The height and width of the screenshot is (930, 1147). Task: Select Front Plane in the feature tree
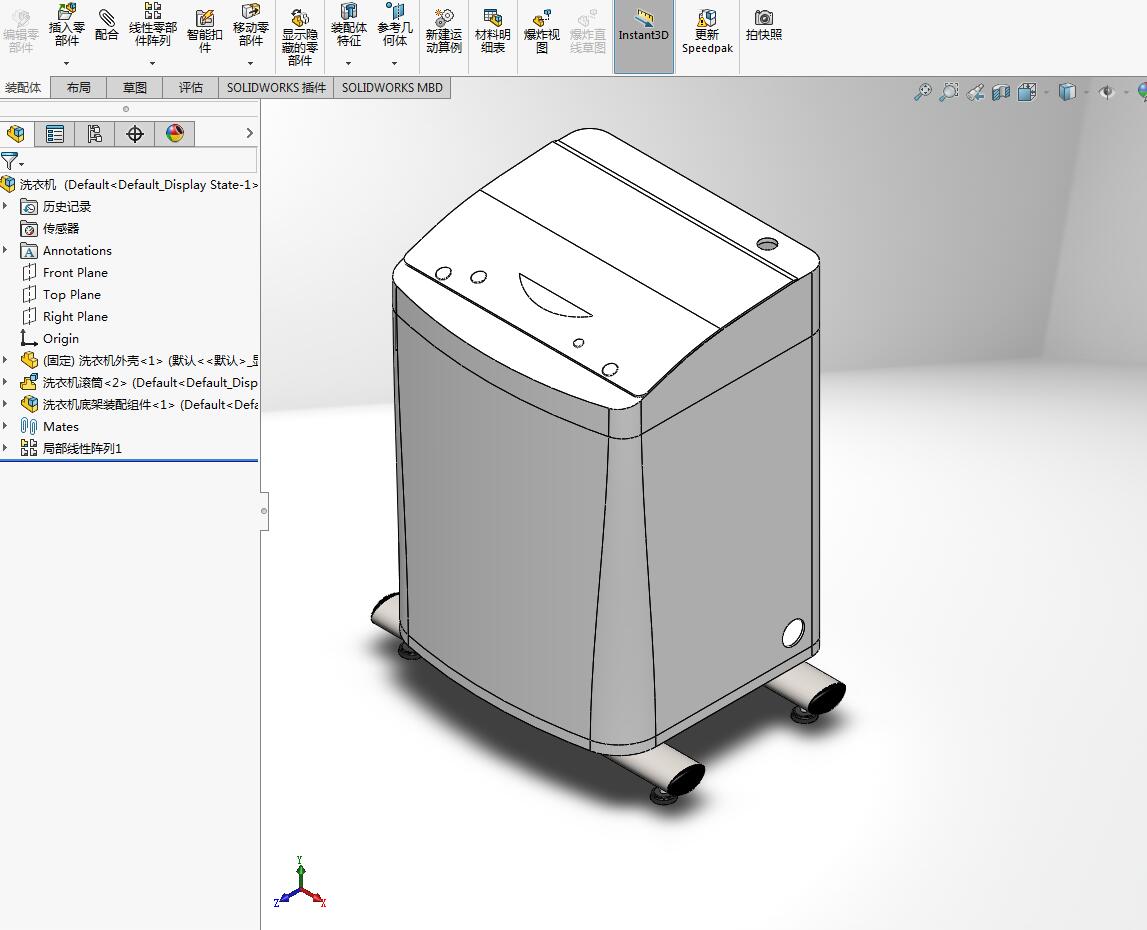[x=75, y=273]
